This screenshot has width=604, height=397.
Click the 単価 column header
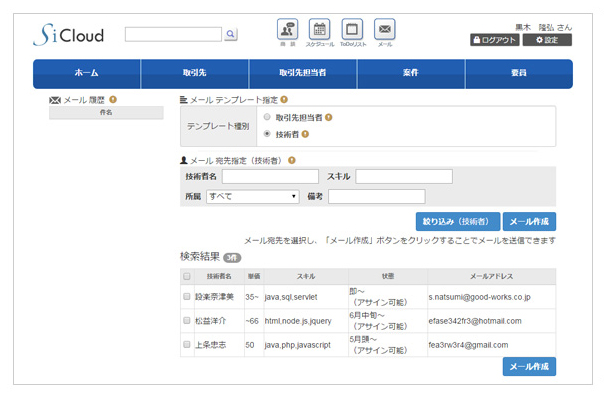click(254, 276)
